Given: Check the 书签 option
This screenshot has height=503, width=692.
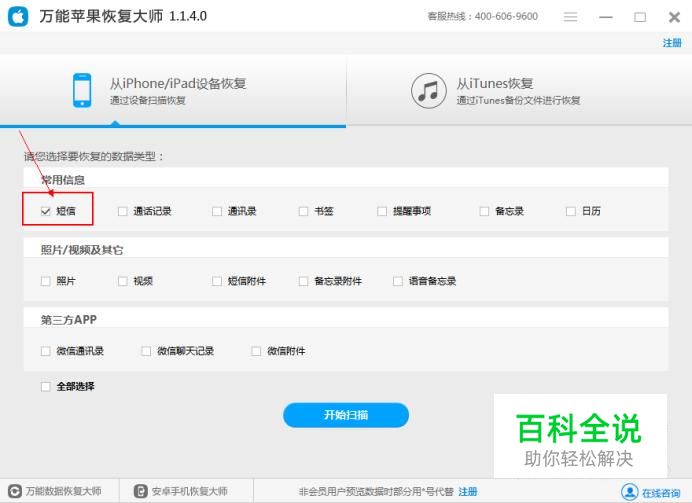Looking at the screenshot, I should click(303, 211).
